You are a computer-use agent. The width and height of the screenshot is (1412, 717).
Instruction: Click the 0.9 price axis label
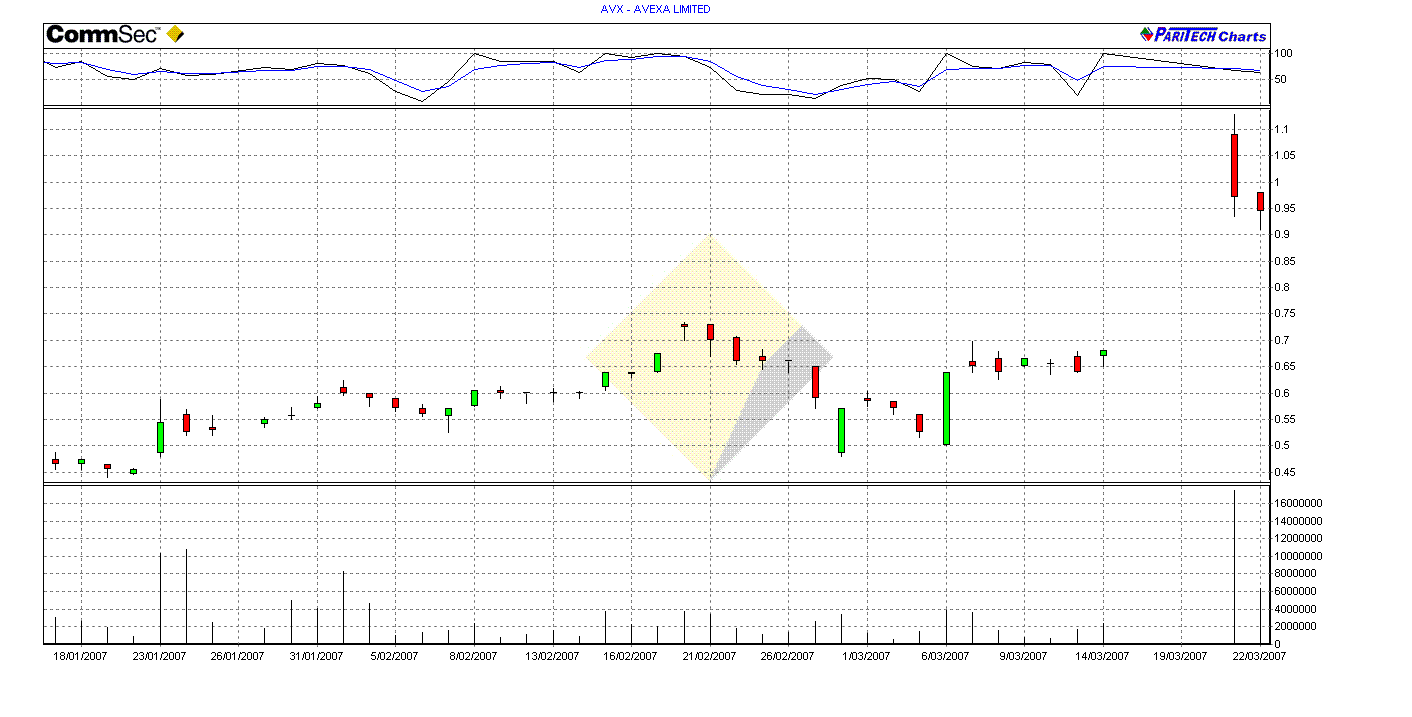tap(1281, 235)
